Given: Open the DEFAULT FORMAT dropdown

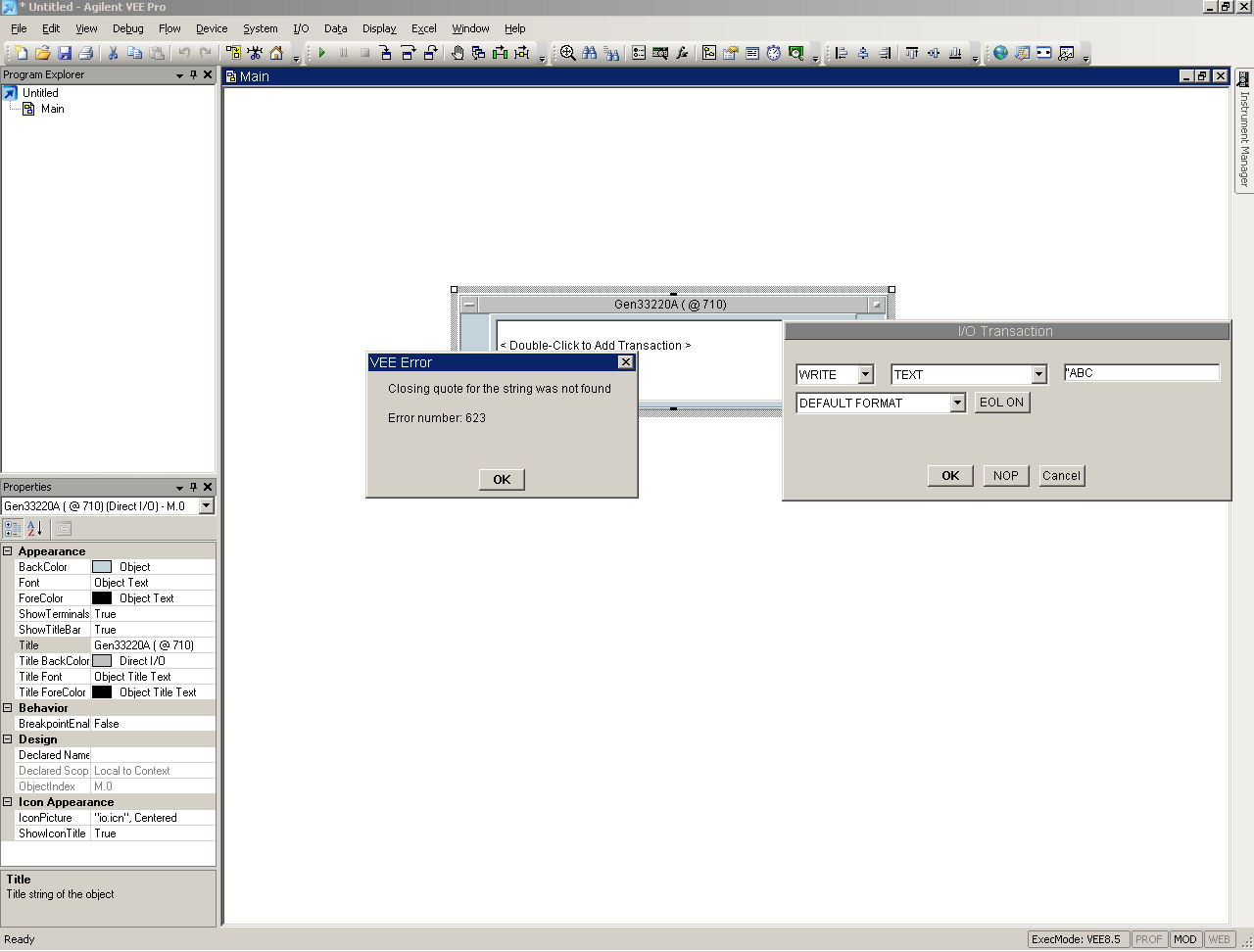Looking at the screenshot, I should click(957, 403).
